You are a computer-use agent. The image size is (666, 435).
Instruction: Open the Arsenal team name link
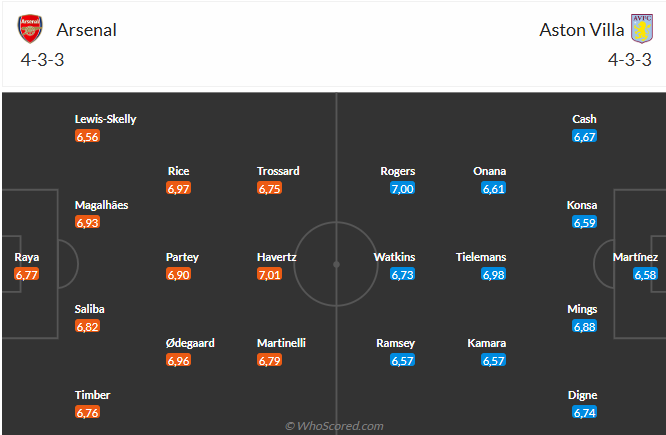tap(87, 30)
